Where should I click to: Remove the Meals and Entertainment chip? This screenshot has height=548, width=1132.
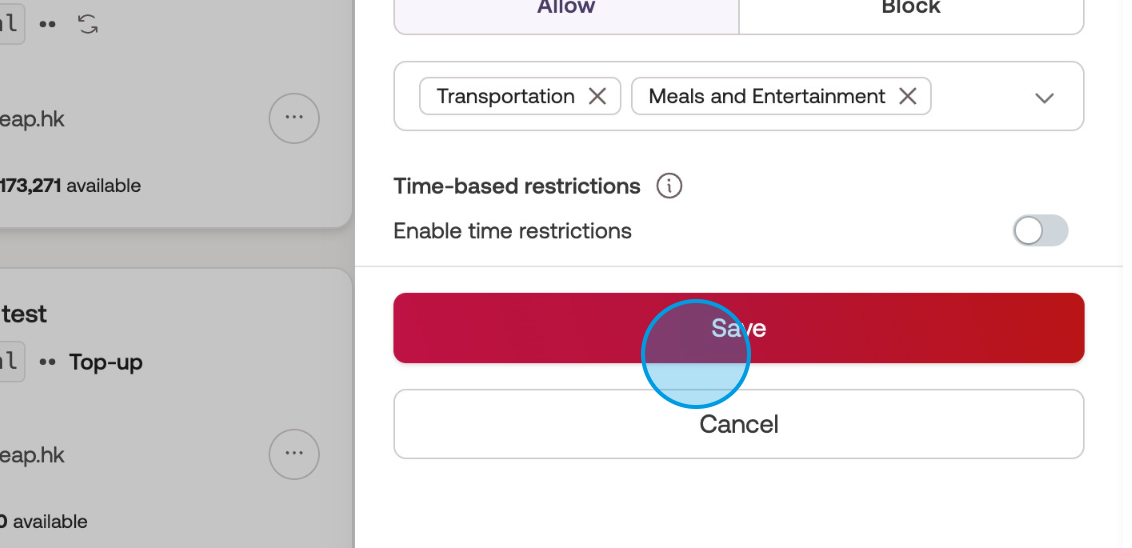(908, 96)
